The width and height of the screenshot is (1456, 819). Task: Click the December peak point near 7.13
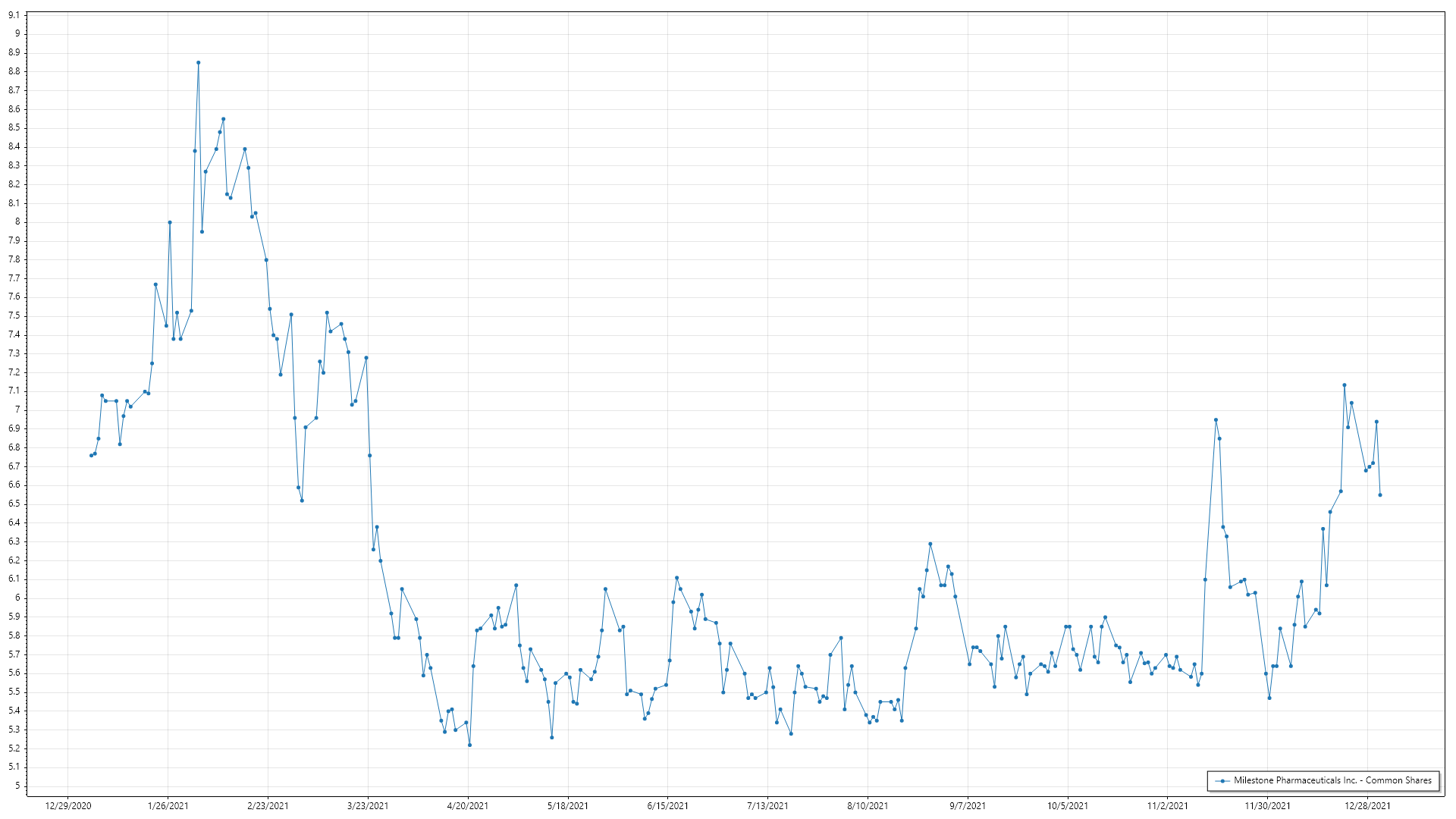click(1345, 385)
